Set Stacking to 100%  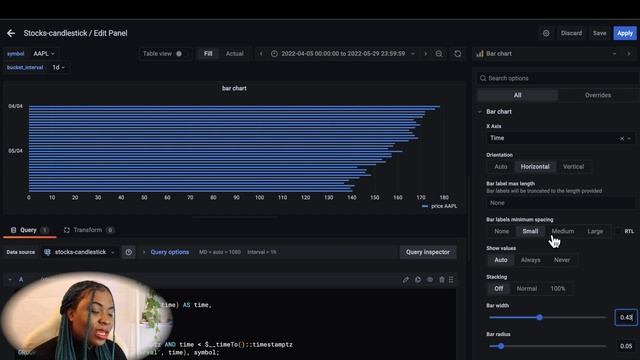[558, 289]
